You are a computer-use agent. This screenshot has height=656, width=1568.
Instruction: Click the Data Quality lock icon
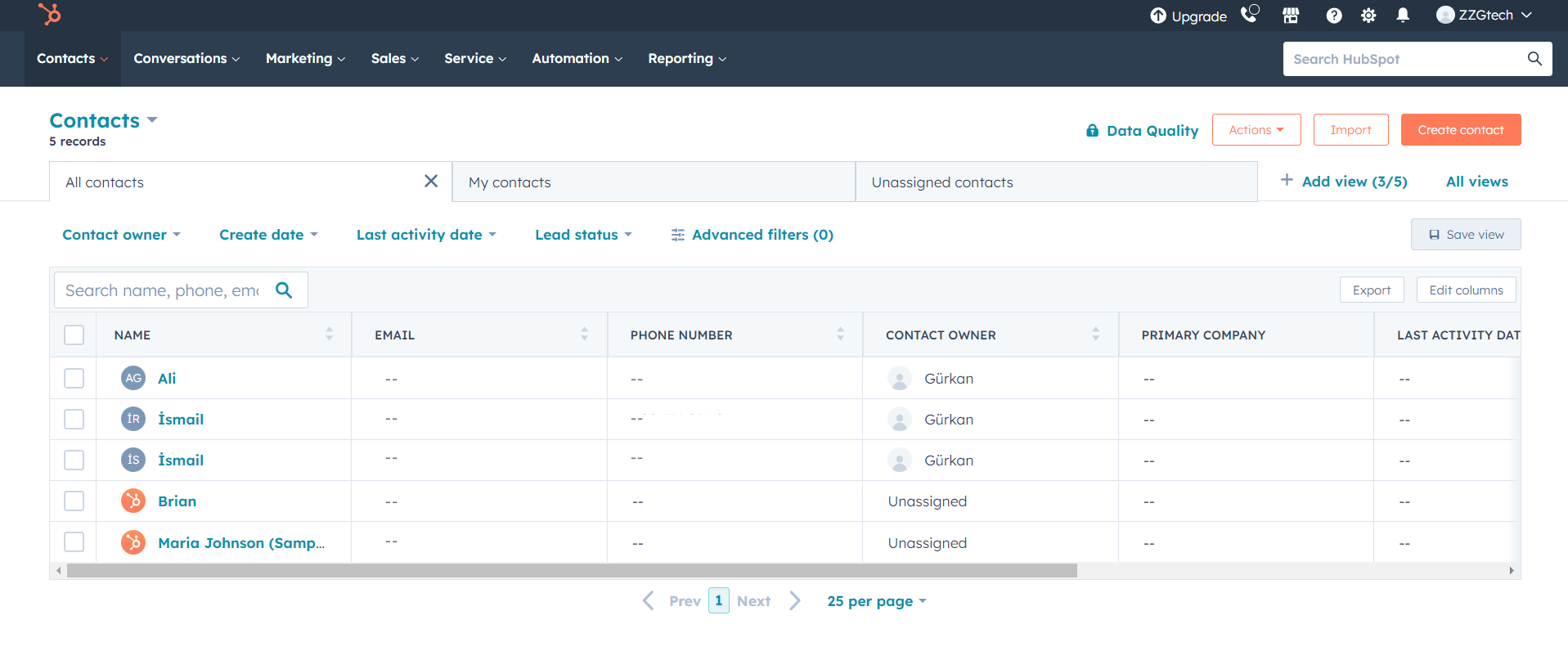(1092, 130)
